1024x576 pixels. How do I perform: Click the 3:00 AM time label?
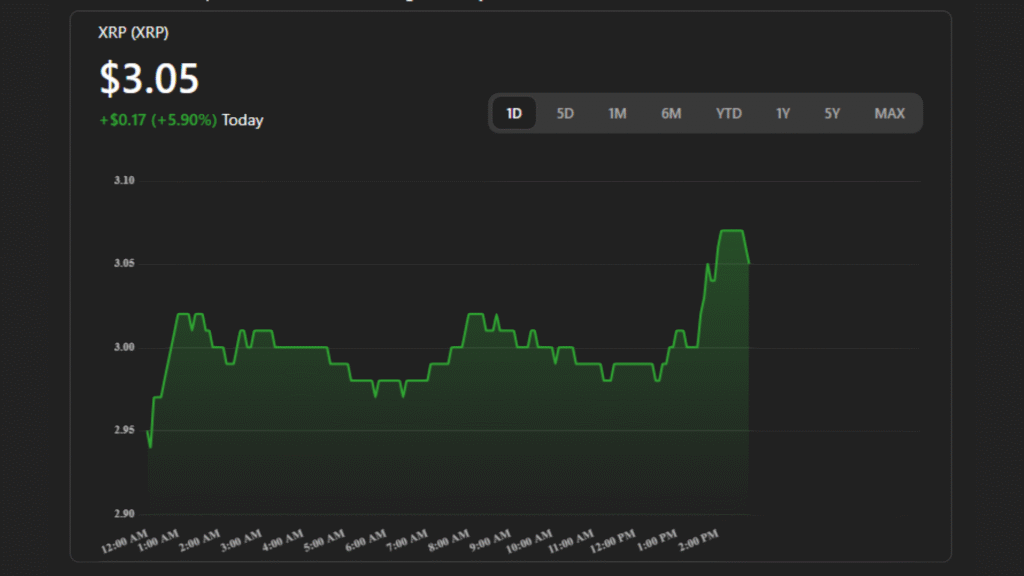pos(241,541)
